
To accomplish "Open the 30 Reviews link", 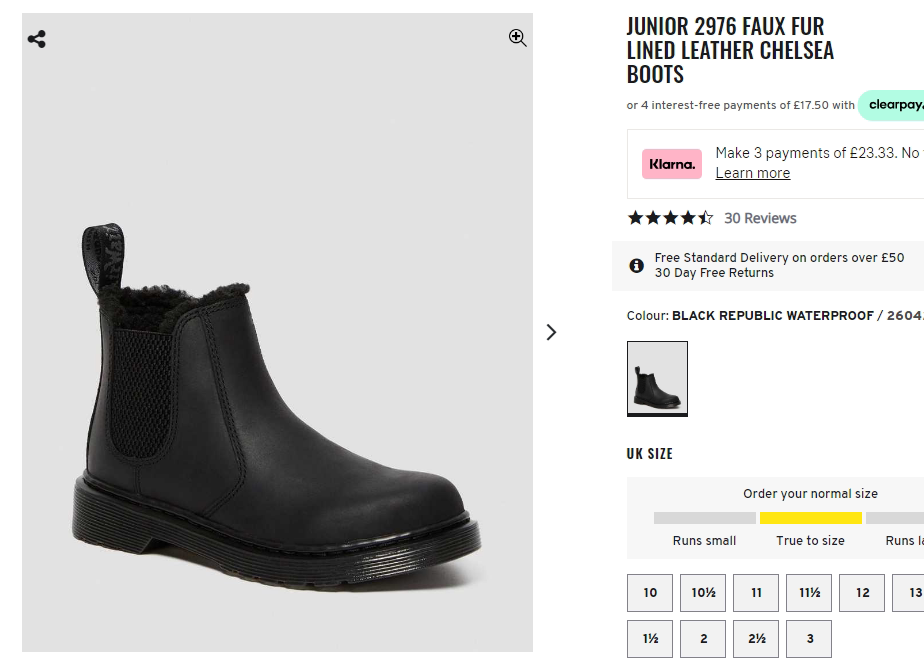I will coord(760,218).
